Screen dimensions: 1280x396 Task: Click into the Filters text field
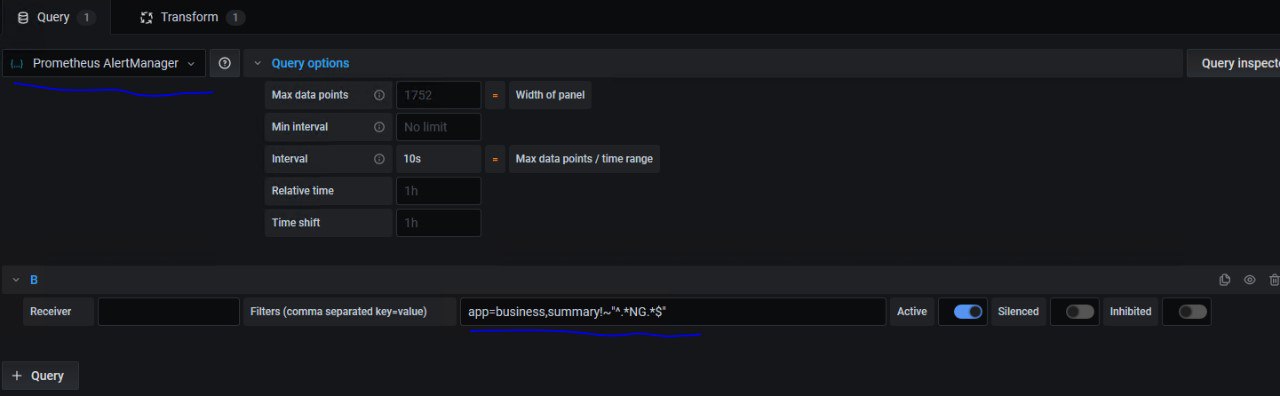[x=673, y=312]
